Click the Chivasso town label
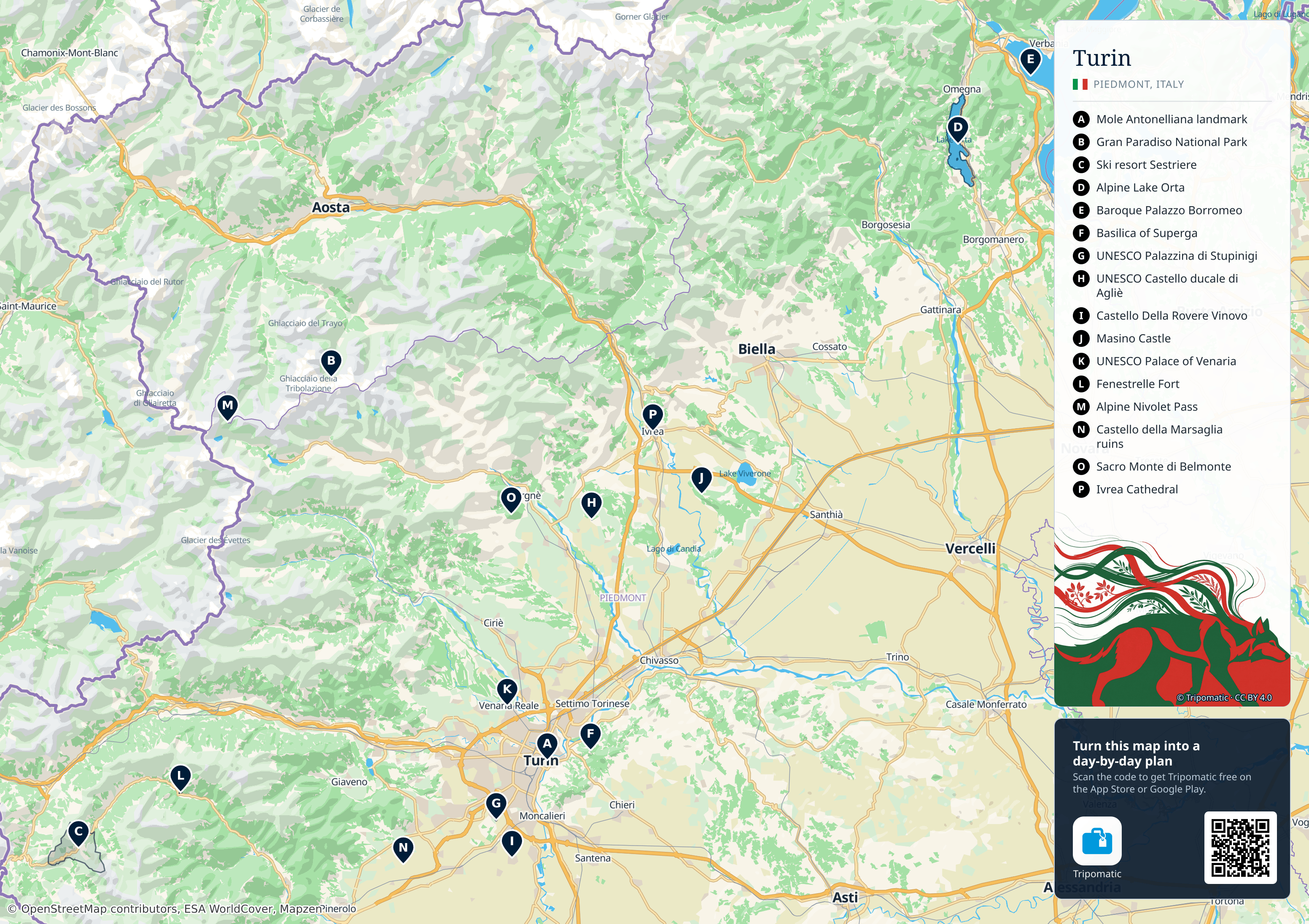The image size is (1309, 924). tap(659, 660)
